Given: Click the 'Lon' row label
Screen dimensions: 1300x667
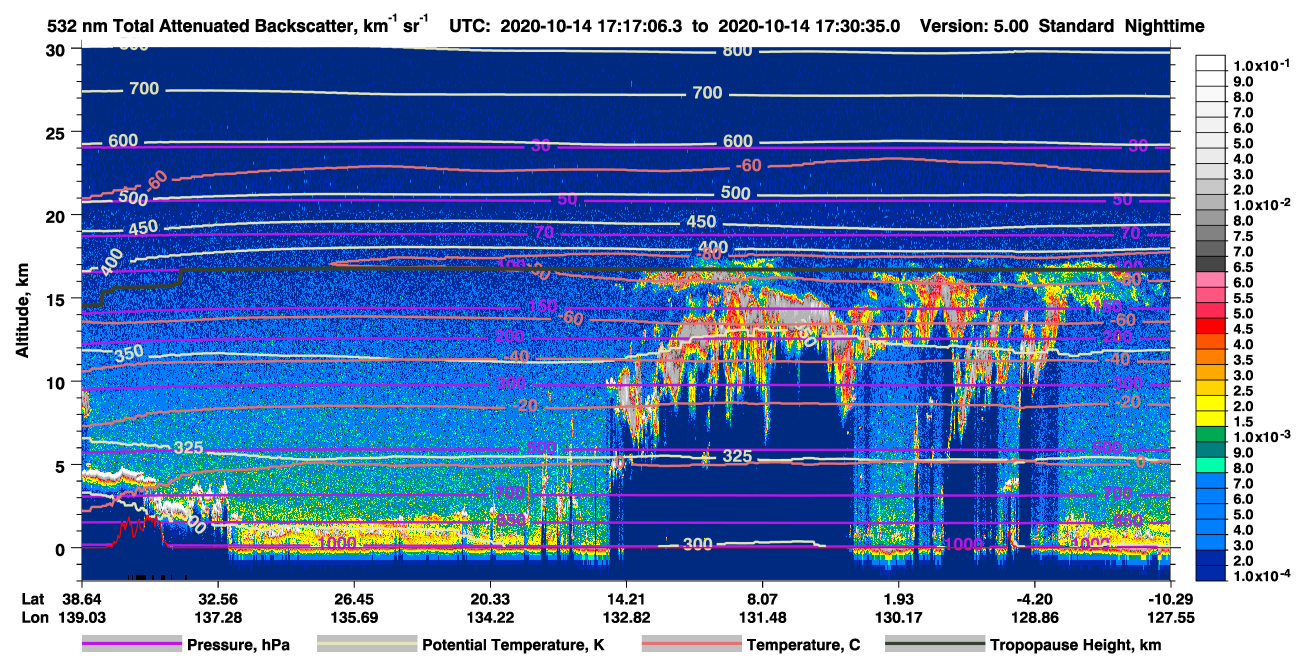Looking at the screenshot, I should point(33,617).
